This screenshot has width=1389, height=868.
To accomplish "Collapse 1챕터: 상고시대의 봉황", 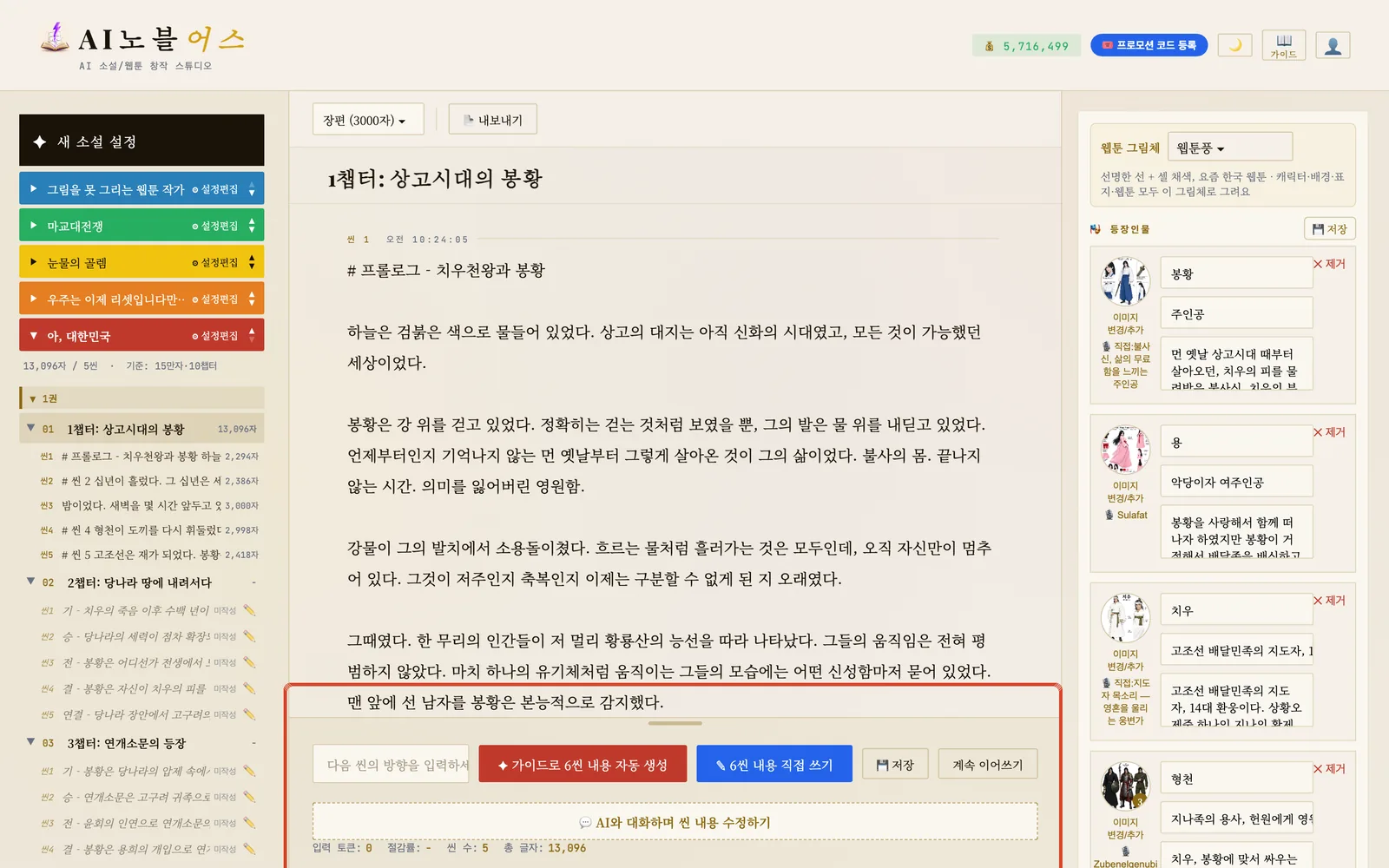I will click(x=31, y=428).
